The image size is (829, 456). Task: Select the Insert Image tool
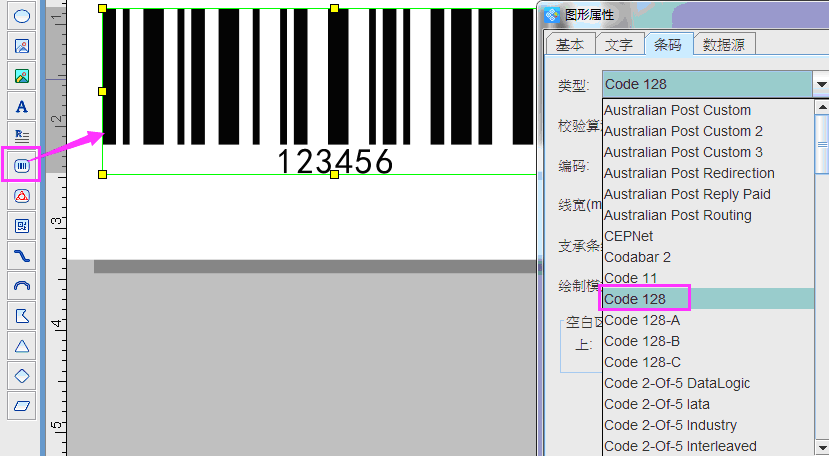[22, 47]
